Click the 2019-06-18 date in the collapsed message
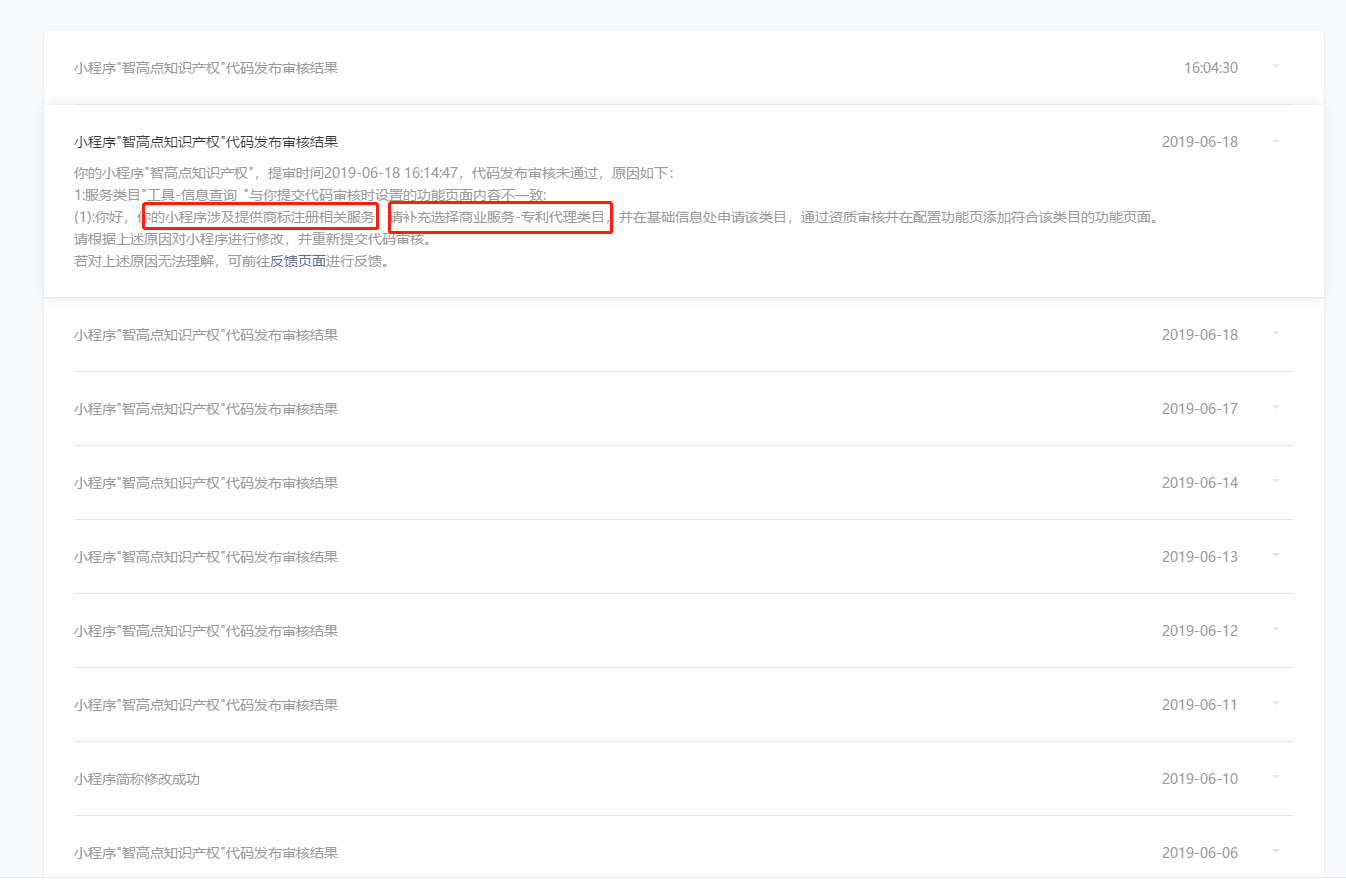The image size is (1346, 889). [x=1200, y=335]
